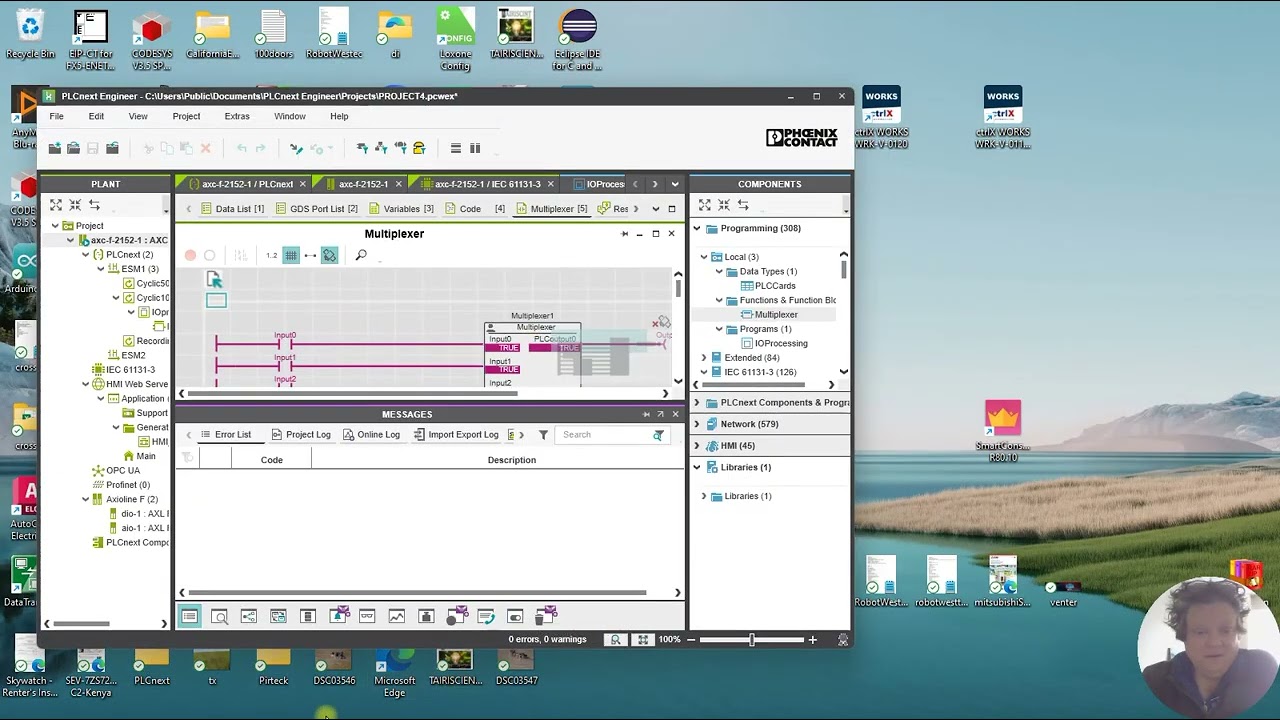Pin the Messages panel
The width and height of the screenshot is (1280, 720).
(x=646, y=414)
